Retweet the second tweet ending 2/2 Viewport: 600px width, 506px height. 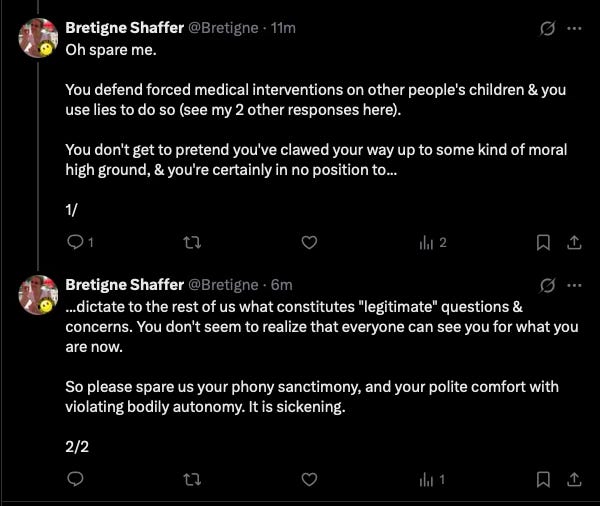[192, 479]
